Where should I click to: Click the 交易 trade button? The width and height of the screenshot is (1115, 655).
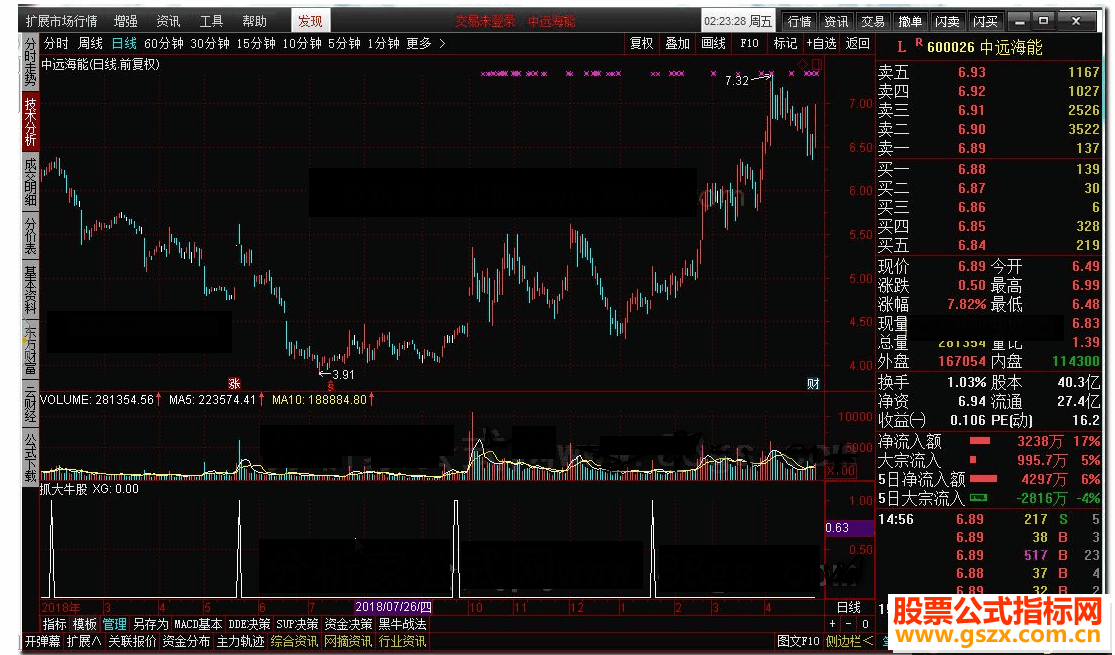coord(873,21)
